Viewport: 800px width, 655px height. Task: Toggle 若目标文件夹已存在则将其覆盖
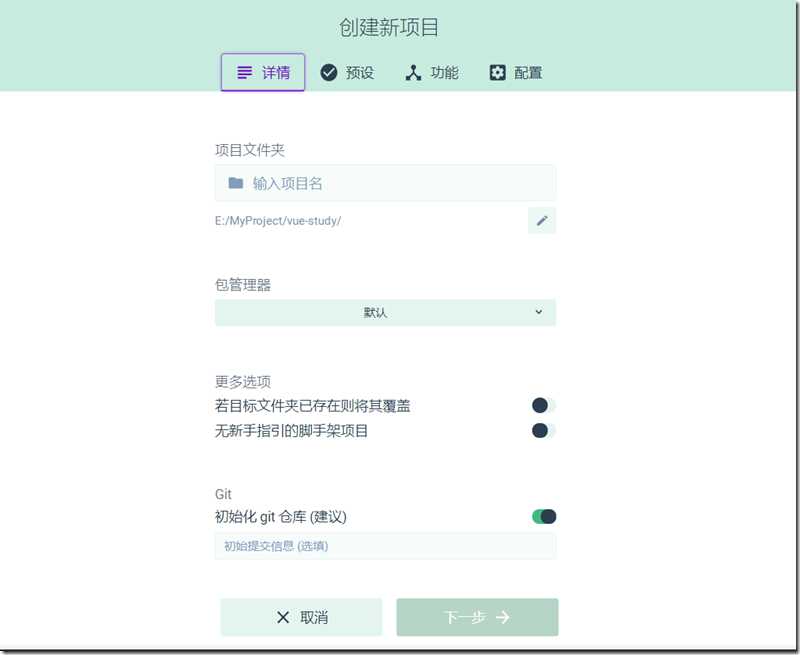coord(540,405)
